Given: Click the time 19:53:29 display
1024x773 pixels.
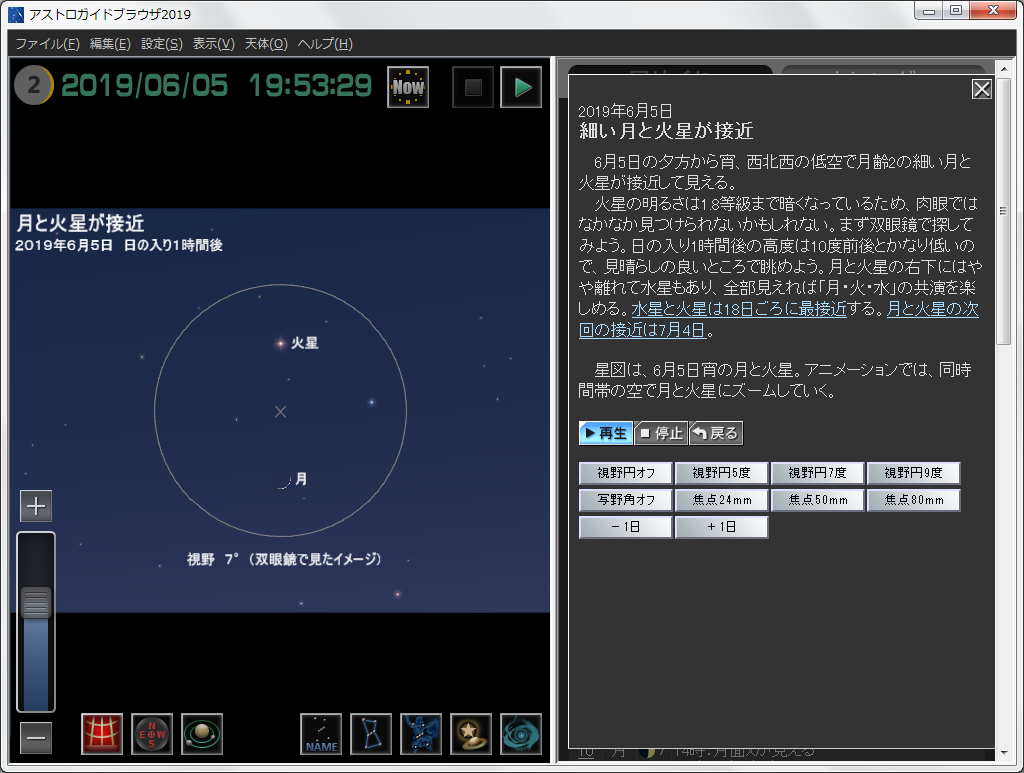Looking at the screenshot, I should click(310, 86).
